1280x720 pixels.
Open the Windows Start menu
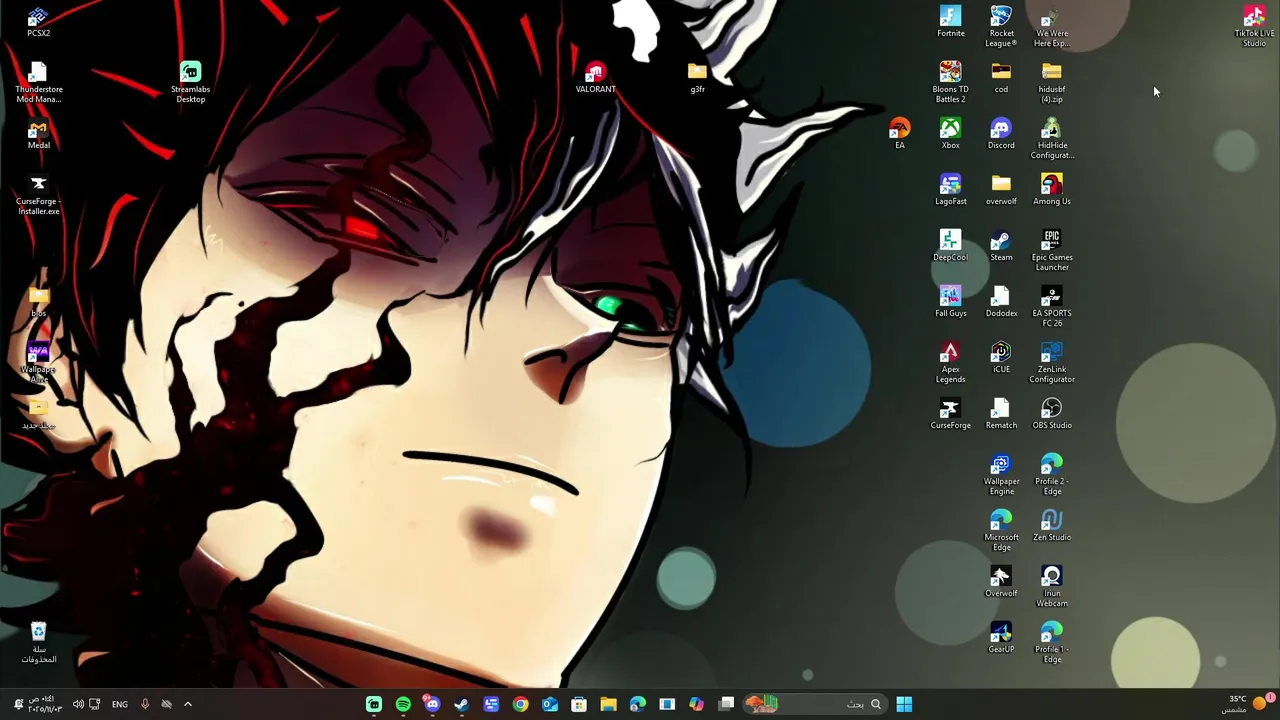coord(904,704)
